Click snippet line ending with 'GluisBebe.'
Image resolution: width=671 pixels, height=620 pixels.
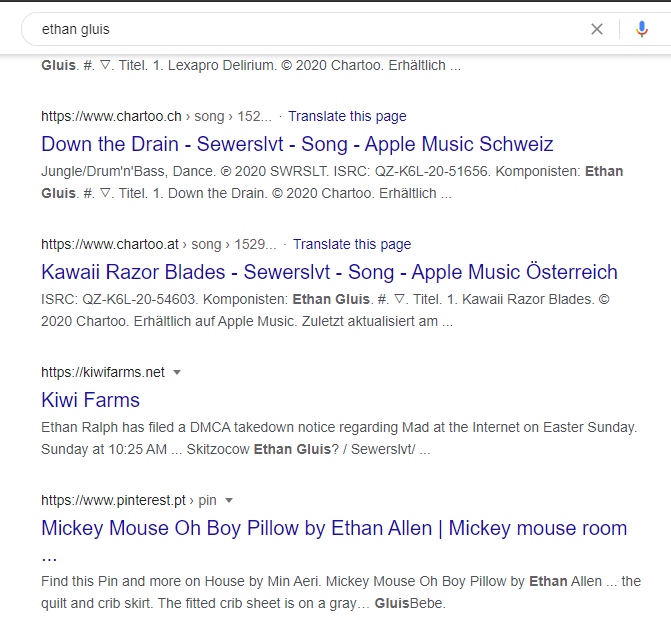[x=243, y=603]
